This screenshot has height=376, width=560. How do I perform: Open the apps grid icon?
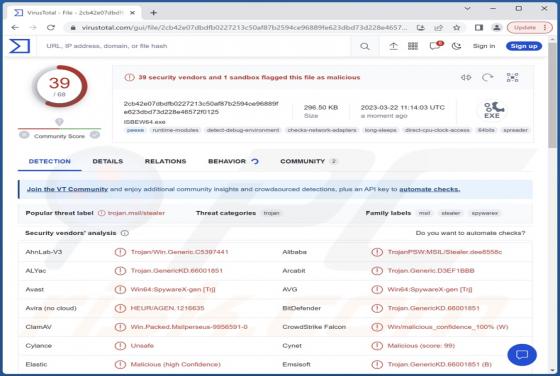[x=413, y=46]
